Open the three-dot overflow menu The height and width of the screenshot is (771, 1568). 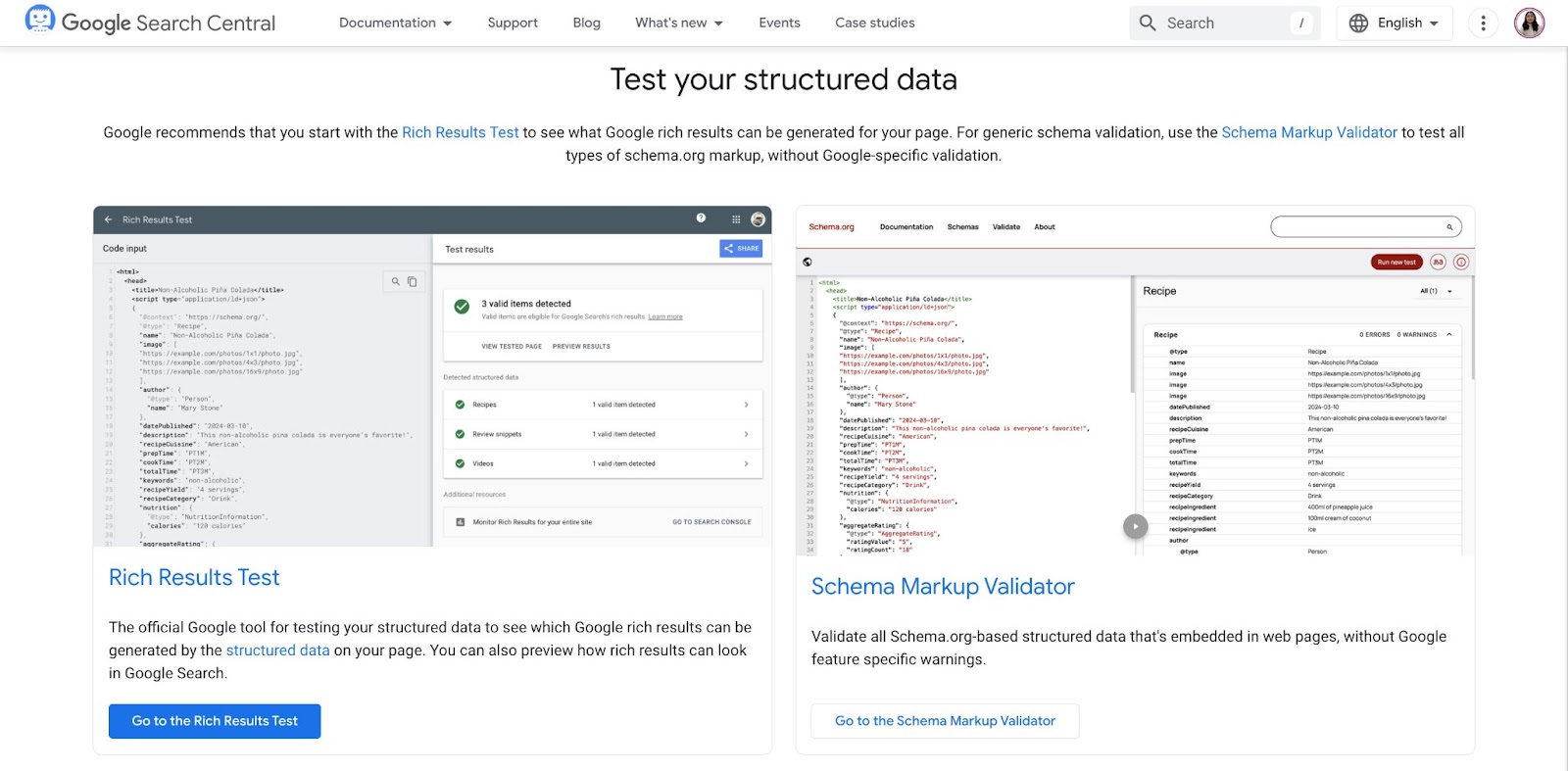click(x=1484, y=23)
